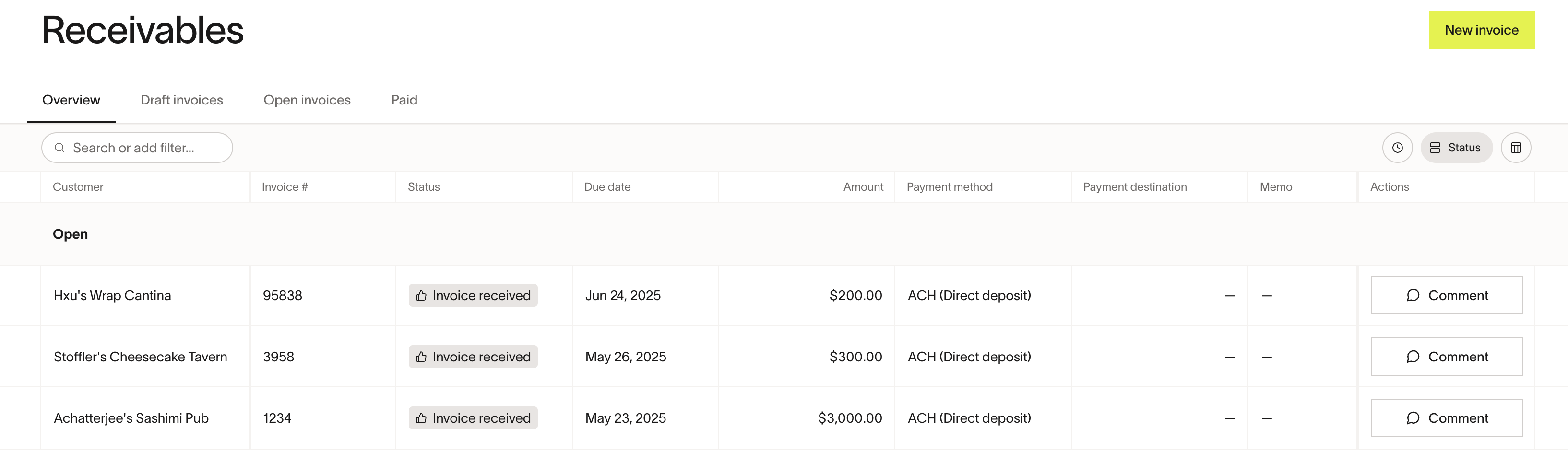Click thumbs-up icon on invoice 3958 row

pyautogui.click(x=421, y=357)
